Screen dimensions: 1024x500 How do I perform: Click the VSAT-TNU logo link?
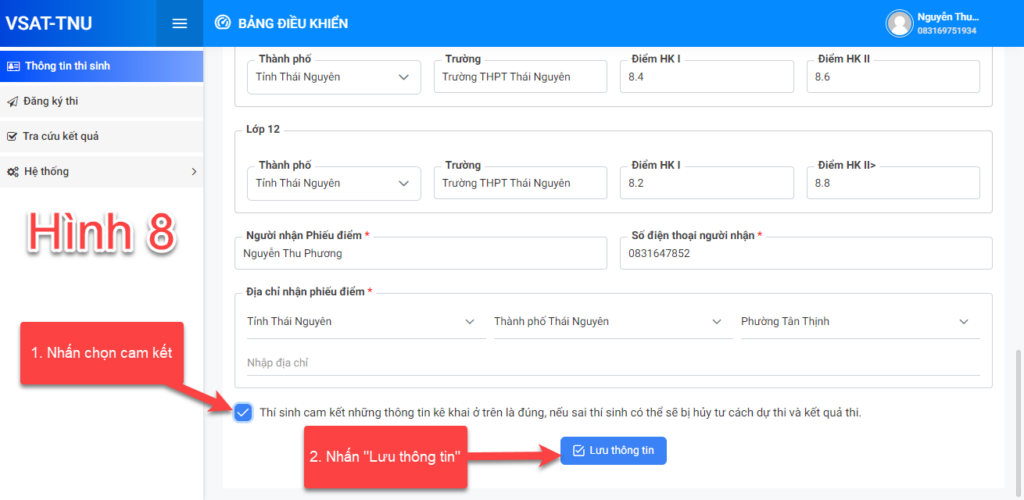pyautogui.click(x=48, y=23)
